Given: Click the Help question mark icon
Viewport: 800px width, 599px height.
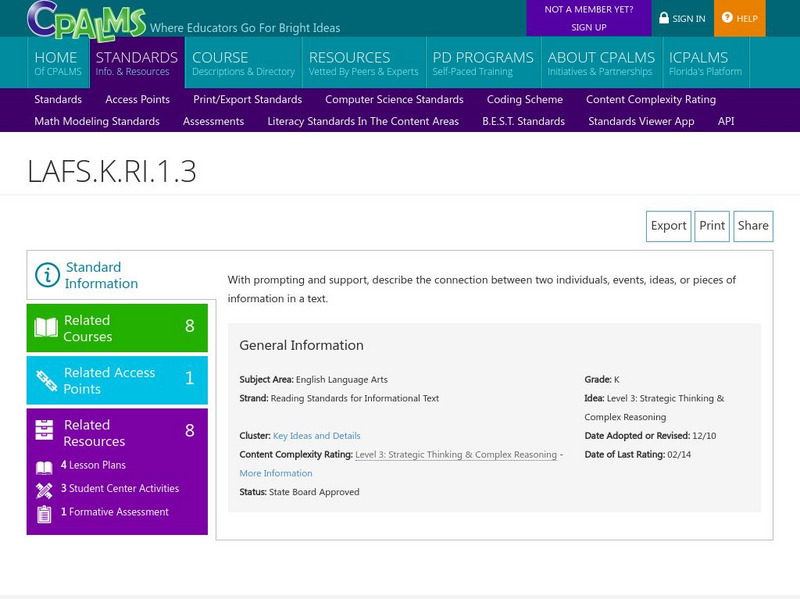Looking at the screenshot, I should 728,18.
